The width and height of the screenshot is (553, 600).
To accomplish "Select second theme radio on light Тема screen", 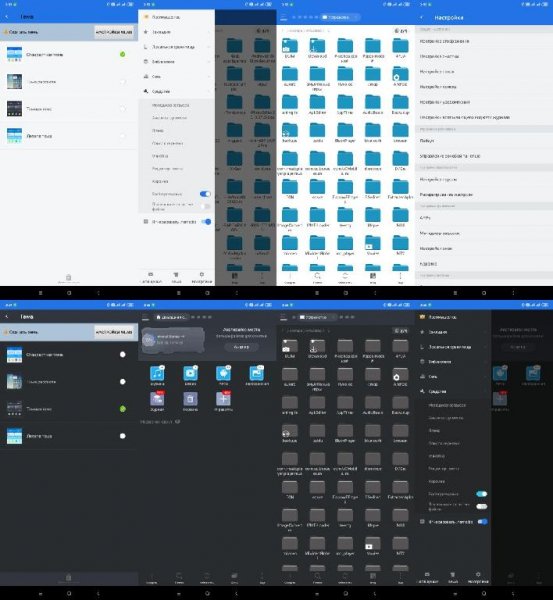I will pyautogui.click(x=122, y=82).
